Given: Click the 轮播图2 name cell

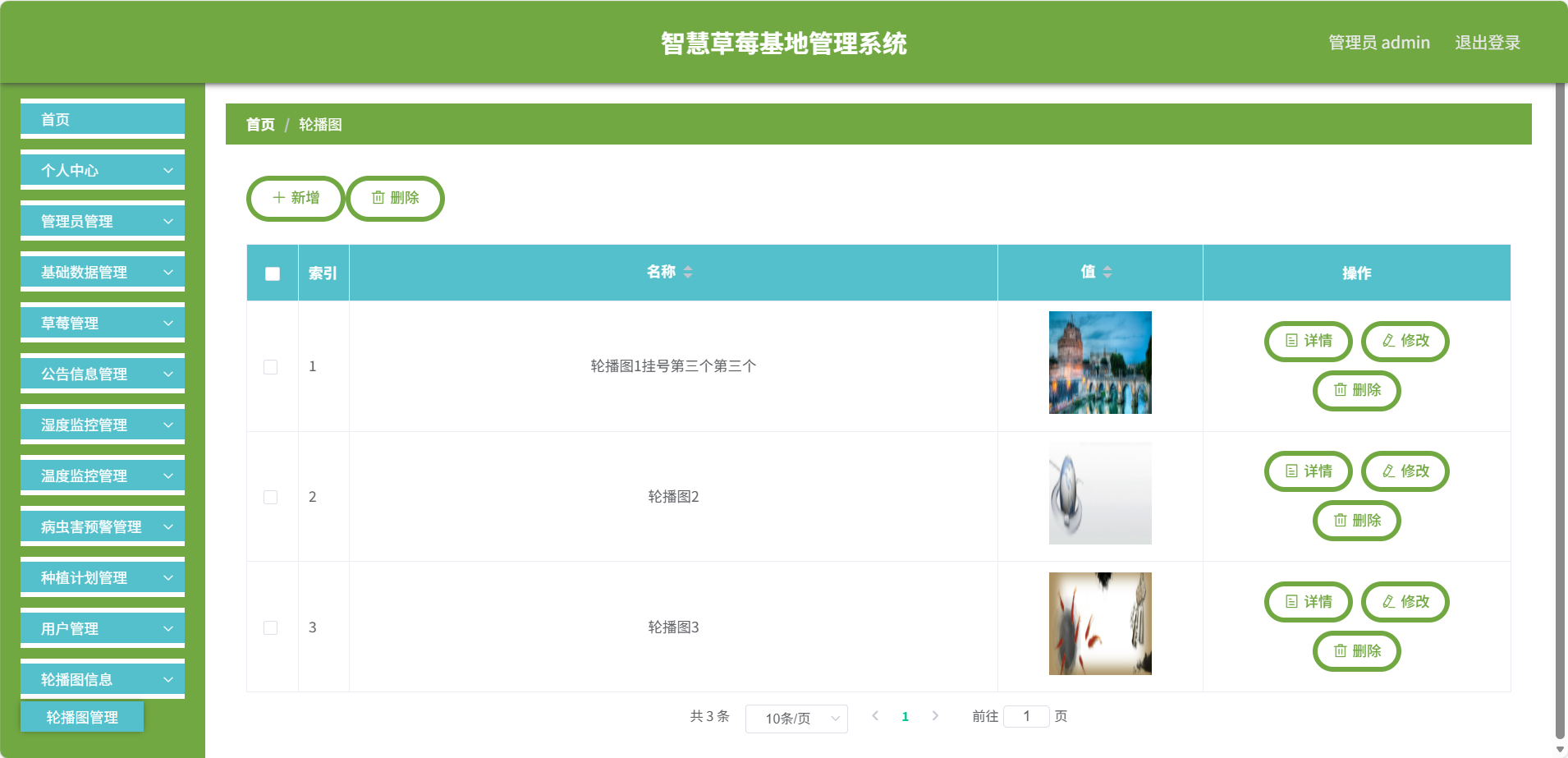Looking at the screenshot, I should tap(673, 497).
